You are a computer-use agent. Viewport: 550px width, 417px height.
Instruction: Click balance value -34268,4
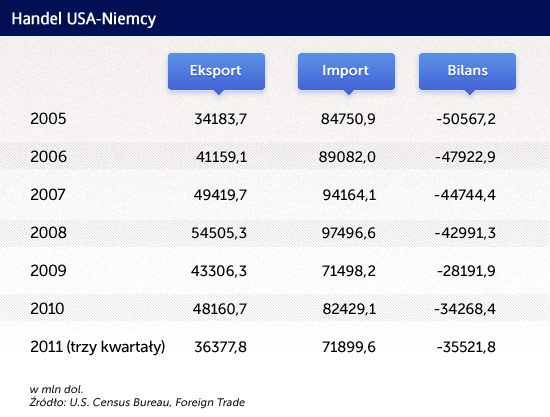tap(465, 309)
